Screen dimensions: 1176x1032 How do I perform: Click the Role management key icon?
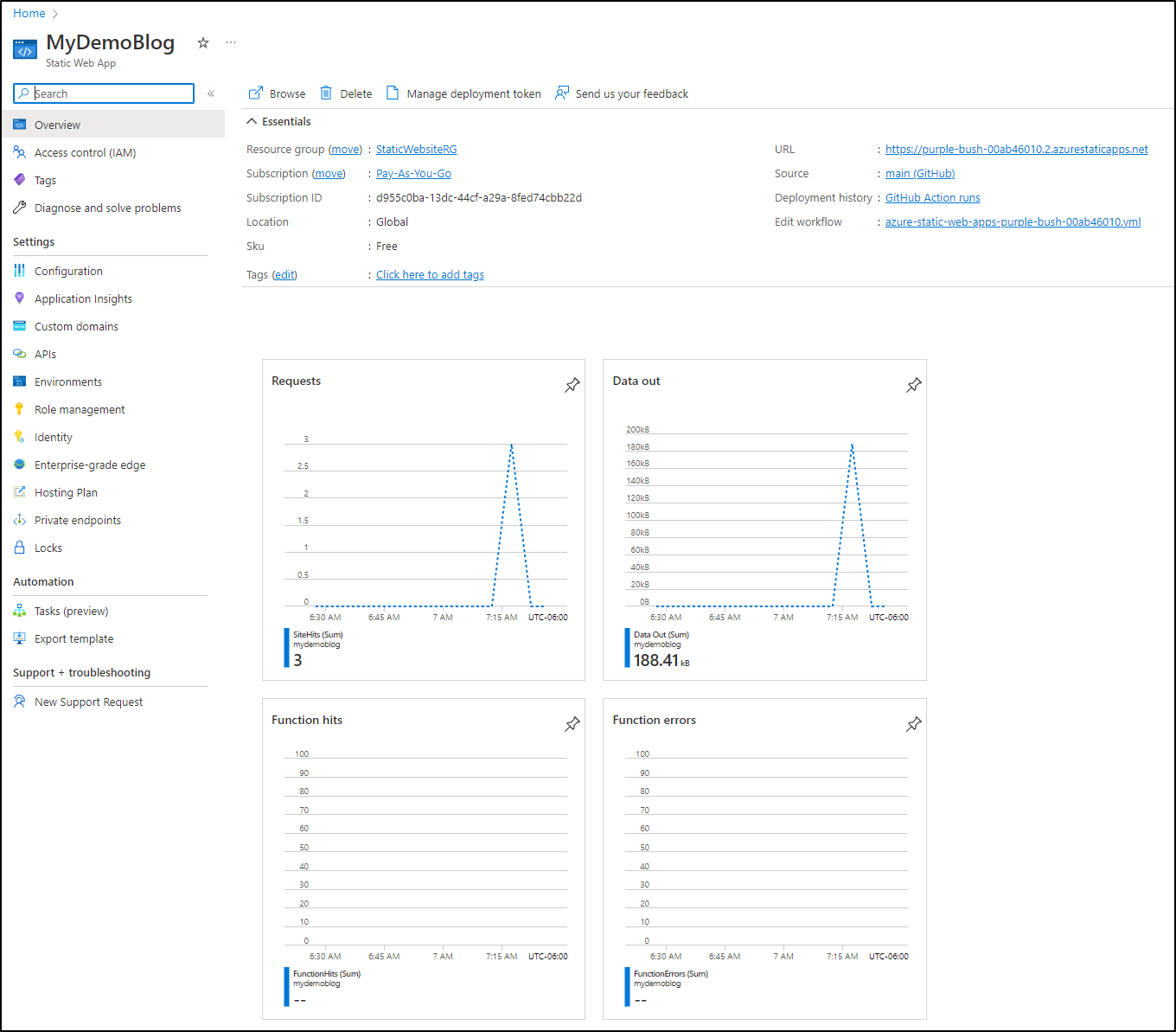[20, 409]
